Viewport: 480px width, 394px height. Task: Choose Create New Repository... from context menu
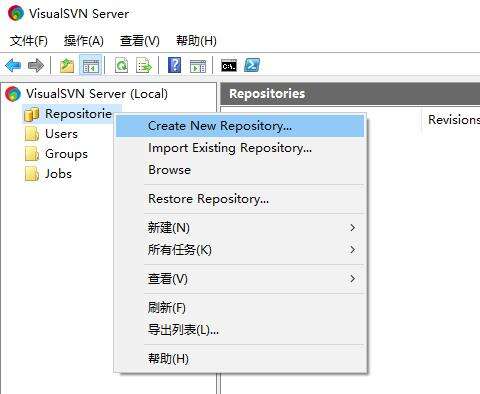tap(240, 126)
